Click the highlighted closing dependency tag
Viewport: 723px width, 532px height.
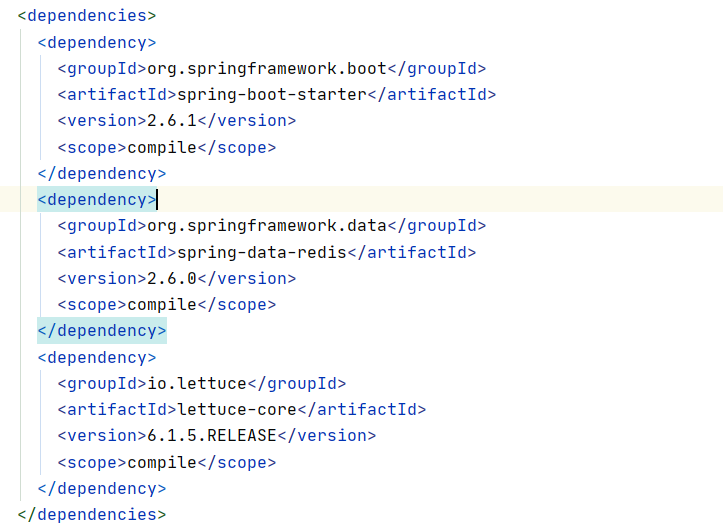pyautogui.click(x=102, y=331)
